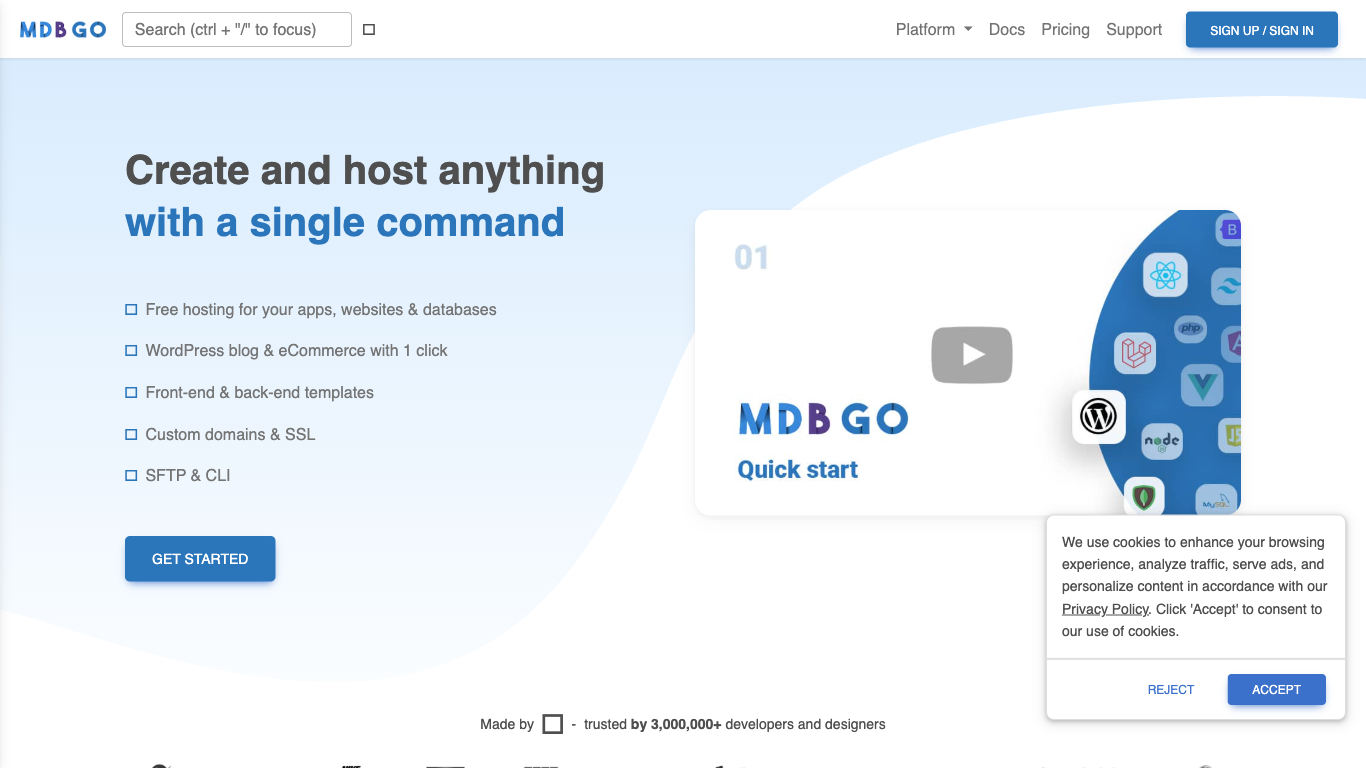
Task: Reject the cookies
Action: point(1171,690)
